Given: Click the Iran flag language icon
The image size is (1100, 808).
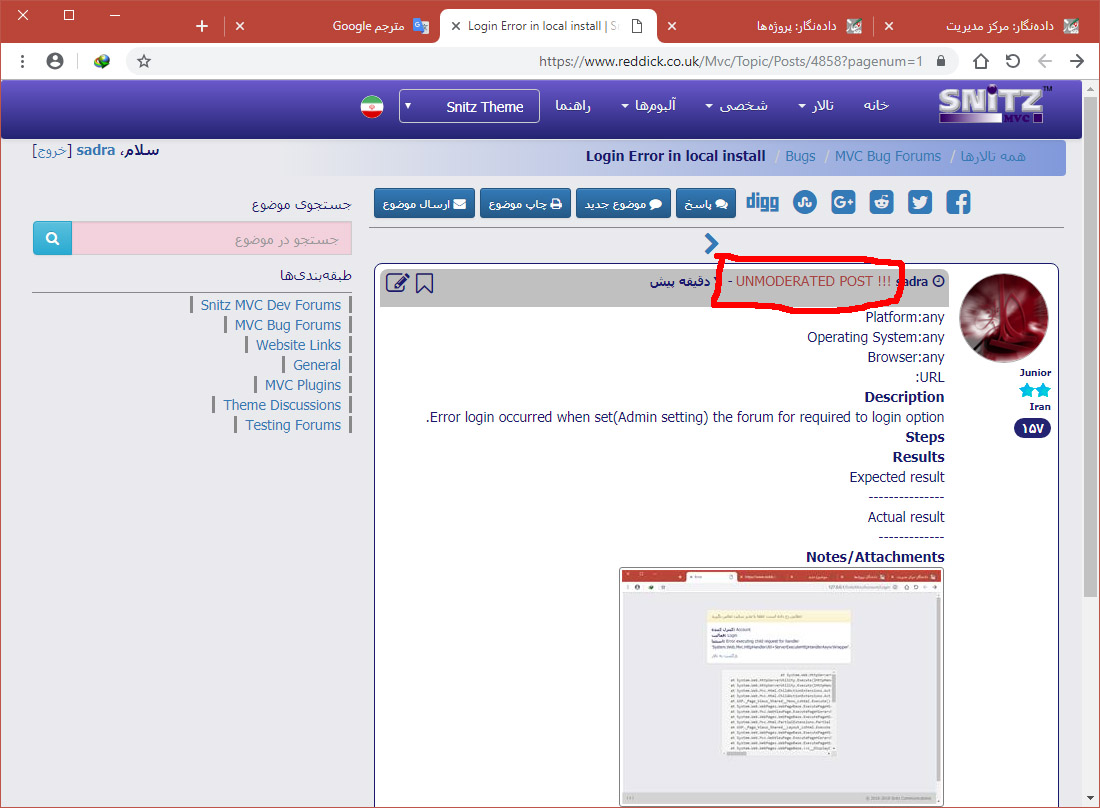Looking at the screenshot, I should pos(372,106).
